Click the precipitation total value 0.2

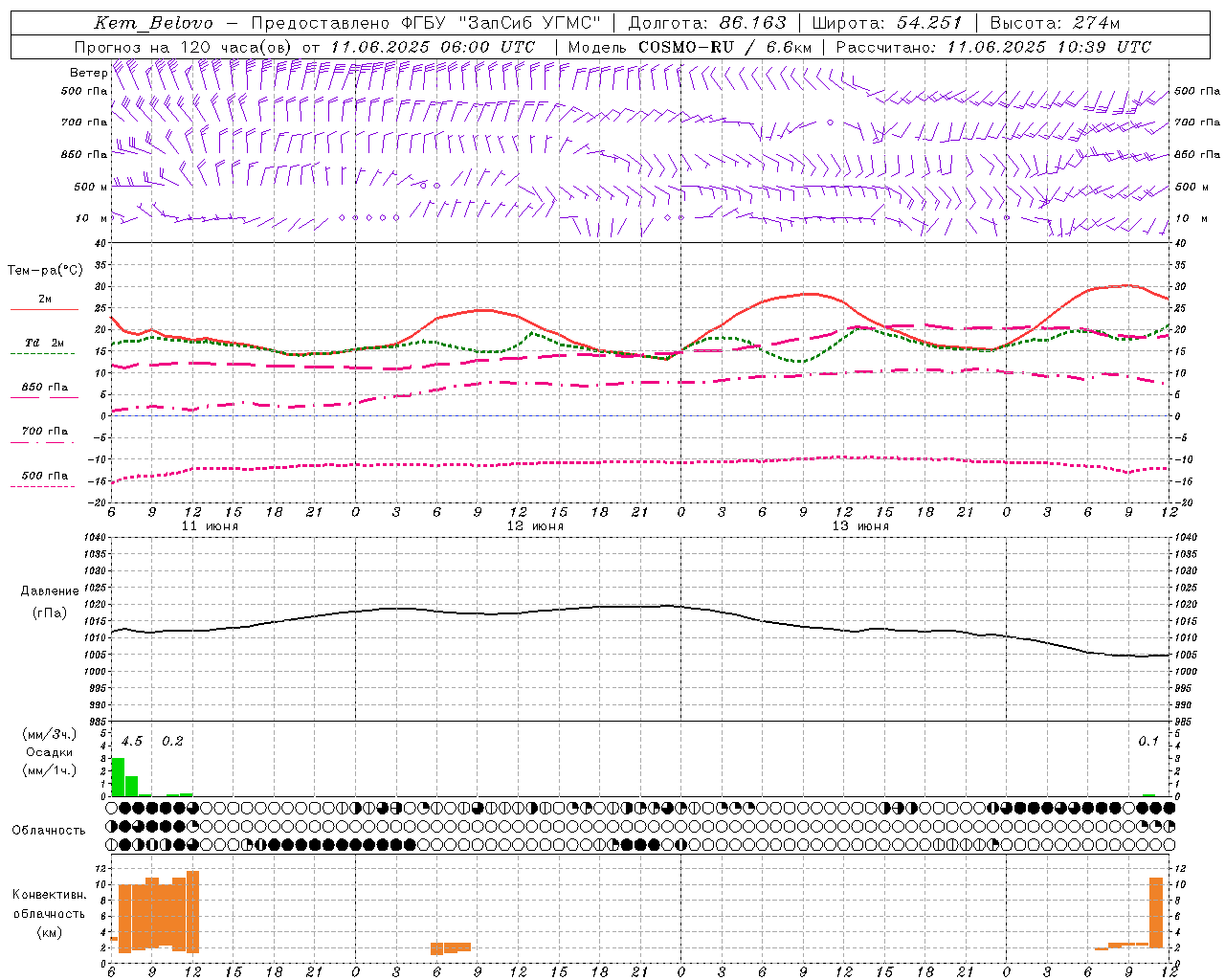(x=172, y=741)
